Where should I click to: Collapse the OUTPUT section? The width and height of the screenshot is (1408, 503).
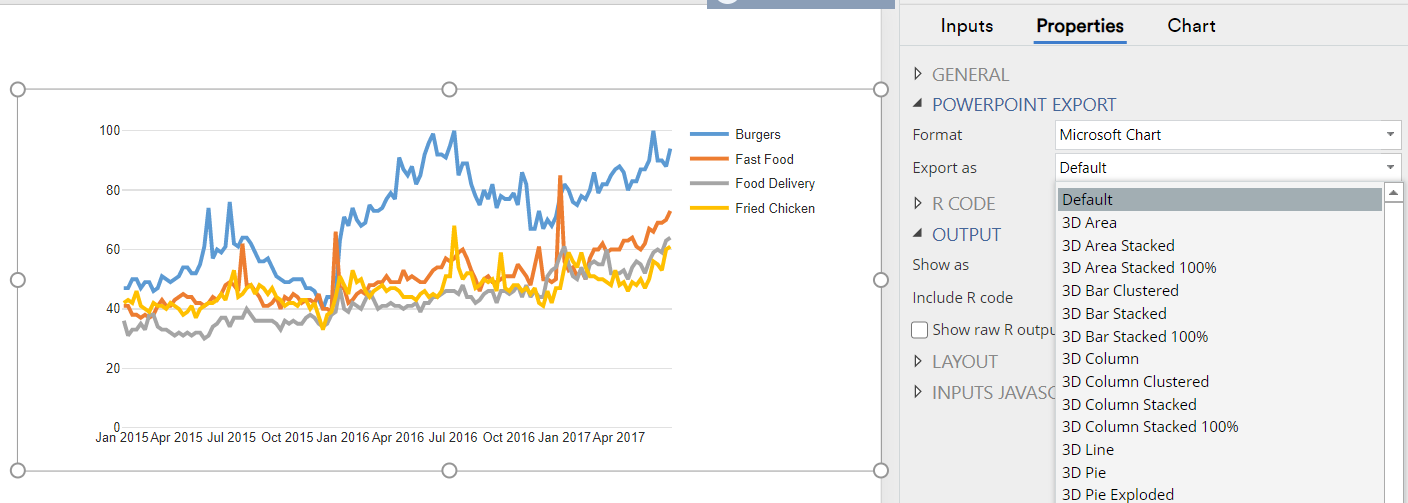tap(919, 234)
